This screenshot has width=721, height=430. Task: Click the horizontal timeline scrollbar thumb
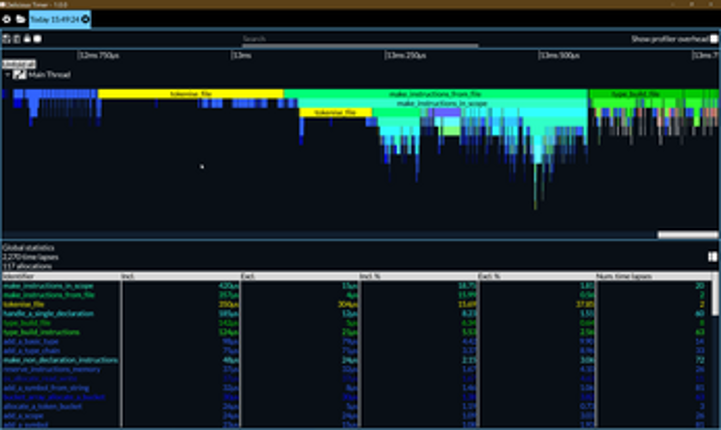tap(686, 235)
